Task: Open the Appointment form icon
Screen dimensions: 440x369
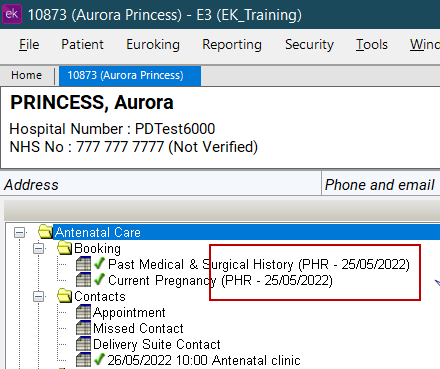Action: tap(83, 312)
